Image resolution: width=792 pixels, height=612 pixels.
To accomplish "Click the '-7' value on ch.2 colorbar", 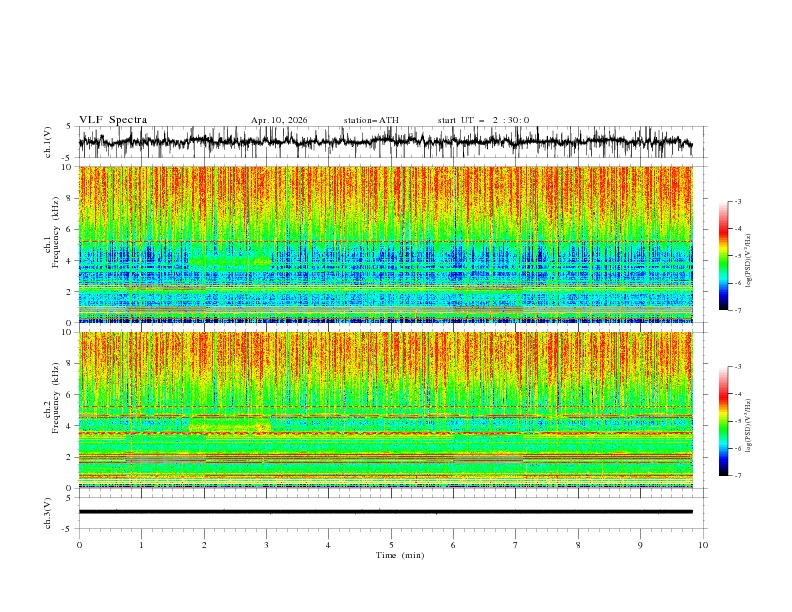I will click(x=737, y=476).
